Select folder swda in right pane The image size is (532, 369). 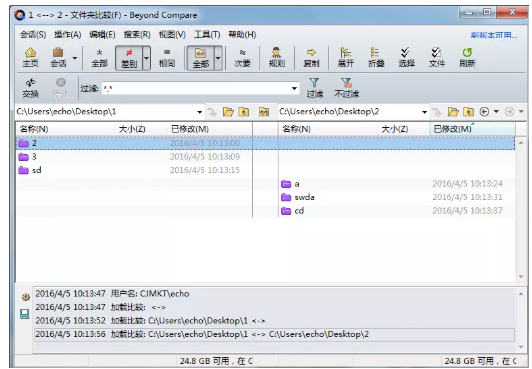click(x=397, y=197)
